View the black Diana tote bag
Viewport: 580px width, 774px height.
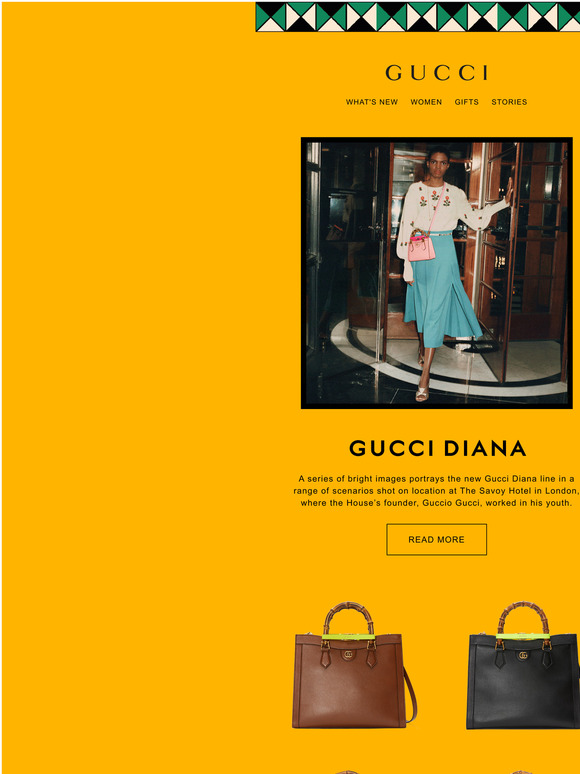[523, 665]
